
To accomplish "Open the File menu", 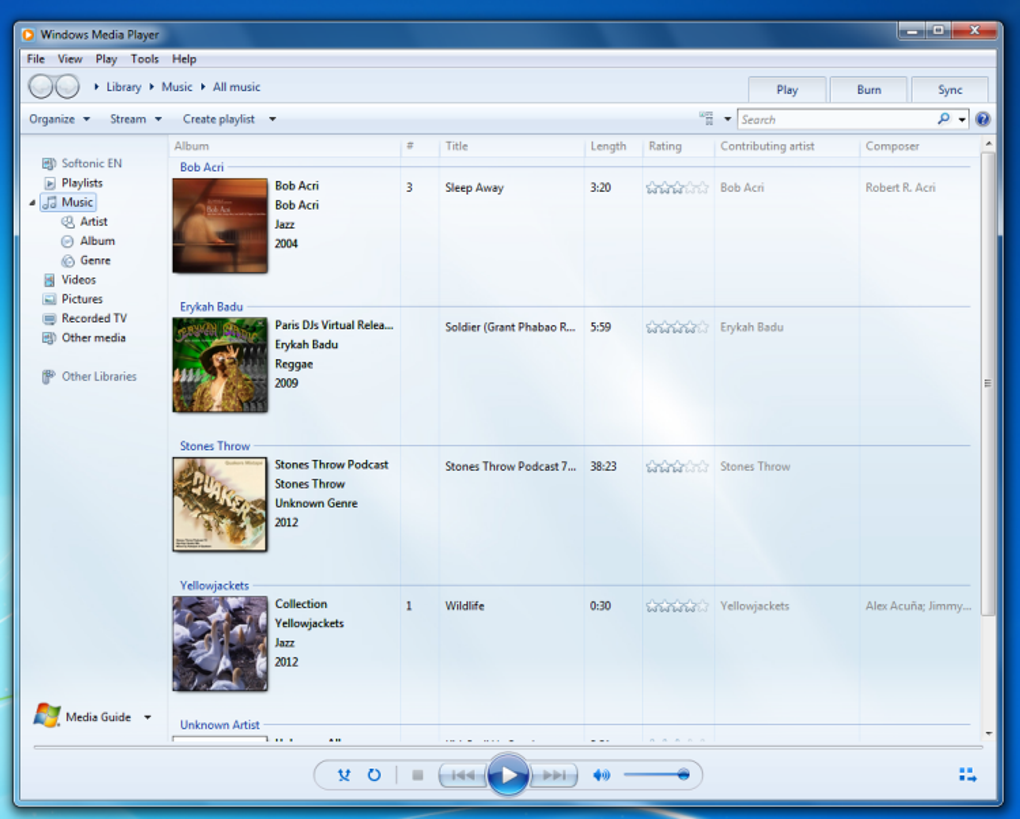I will 36,59.
